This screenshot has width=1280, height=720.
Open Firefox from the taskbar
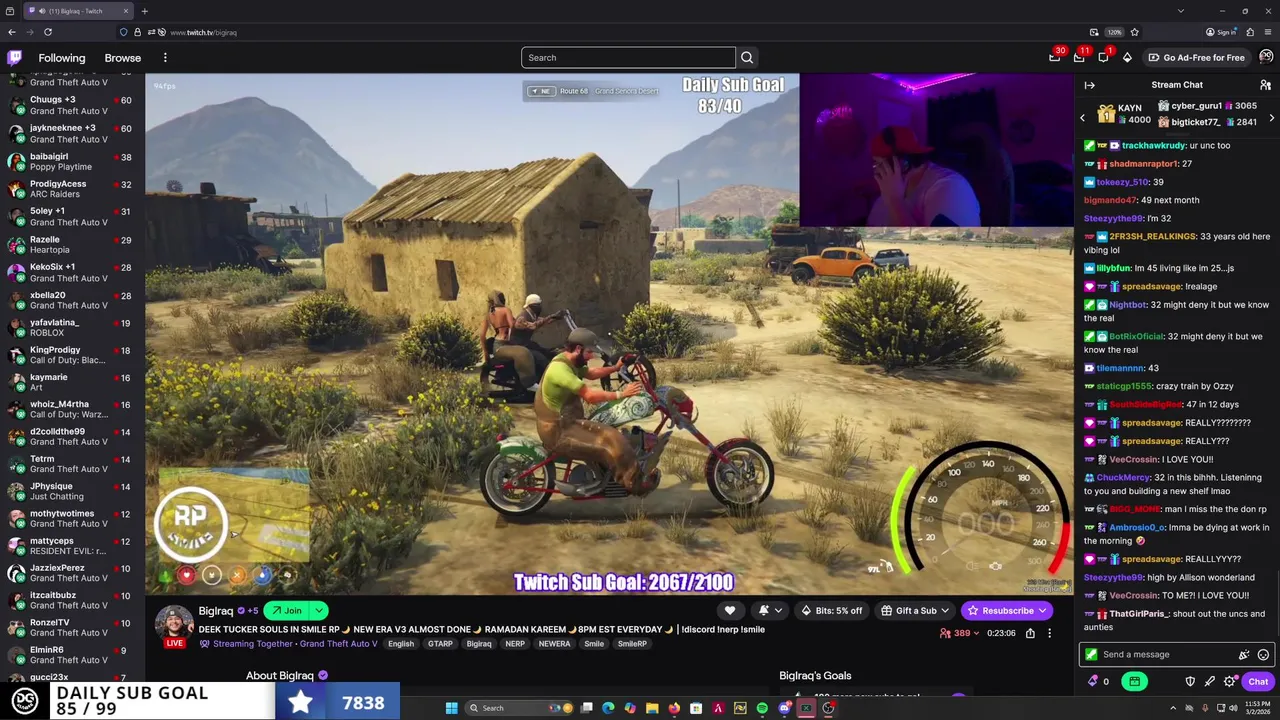tap(674, 708)
